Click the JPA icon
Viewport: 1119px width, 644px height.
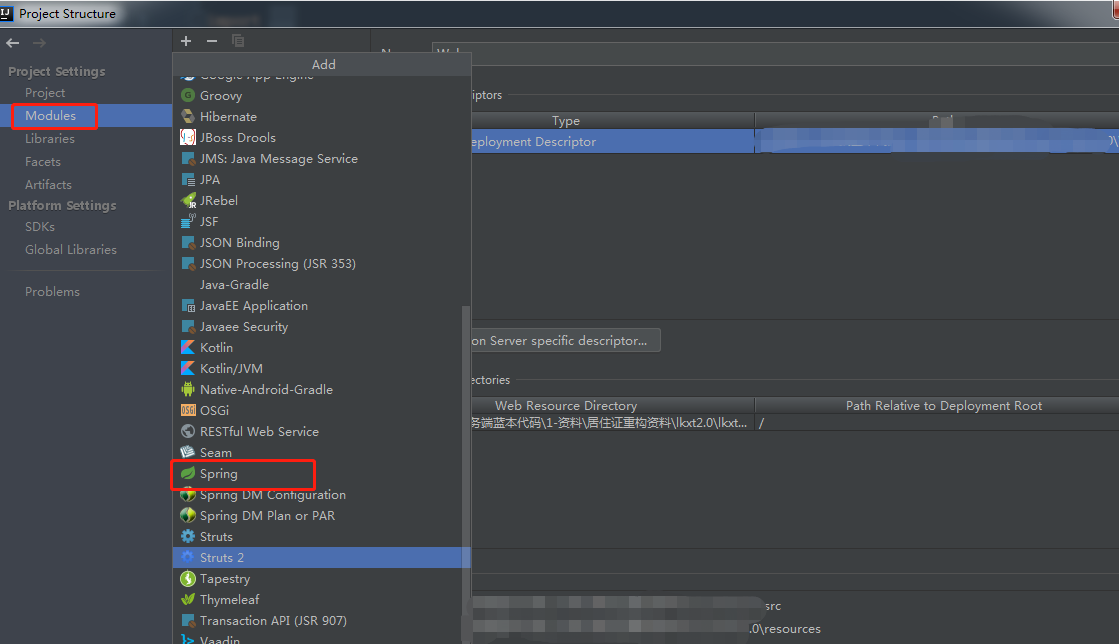(188, 179)
